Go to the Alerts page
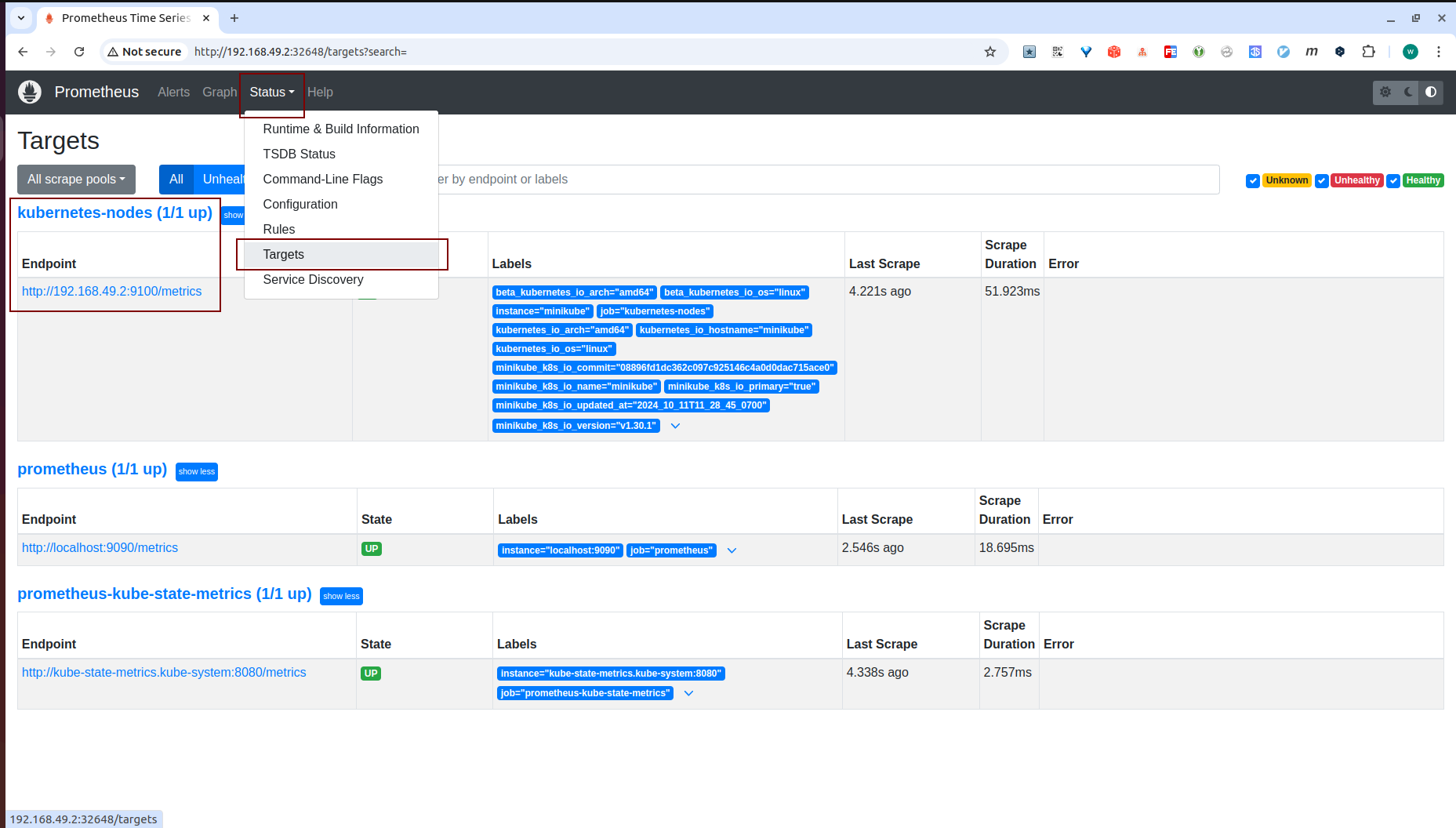The image size is (1456, 828). (173, 93)
